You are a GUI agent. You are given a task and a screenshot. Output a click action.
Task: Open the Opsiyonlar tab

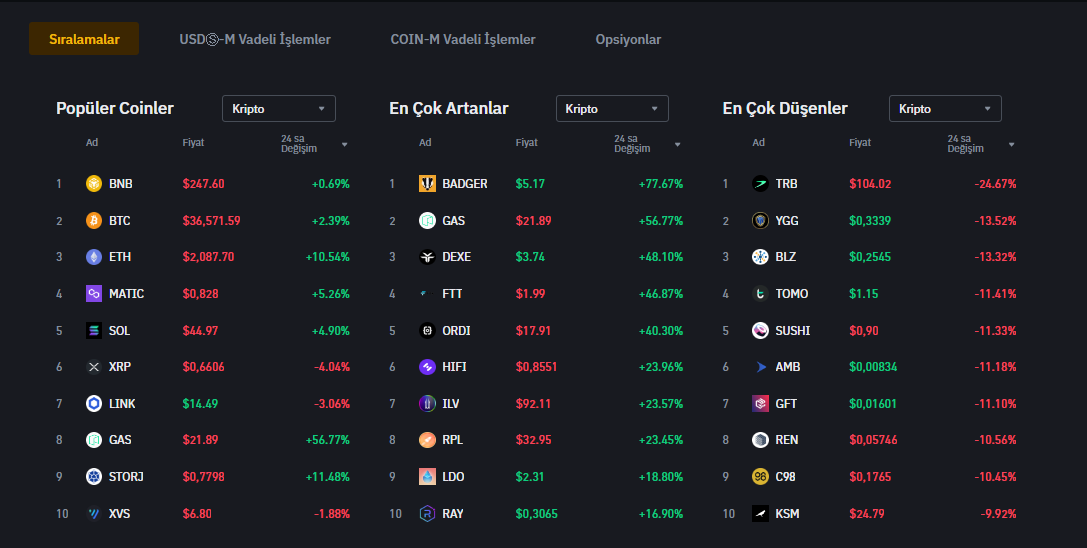pos(628,40)
